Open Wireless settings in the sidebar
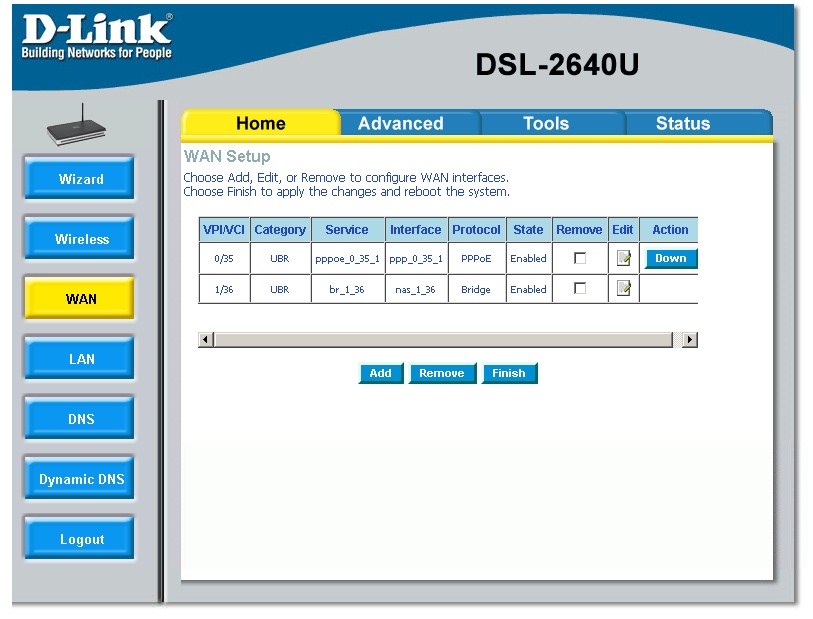The width and height of the screenshot is (813, 619). (x=81, y=239)
